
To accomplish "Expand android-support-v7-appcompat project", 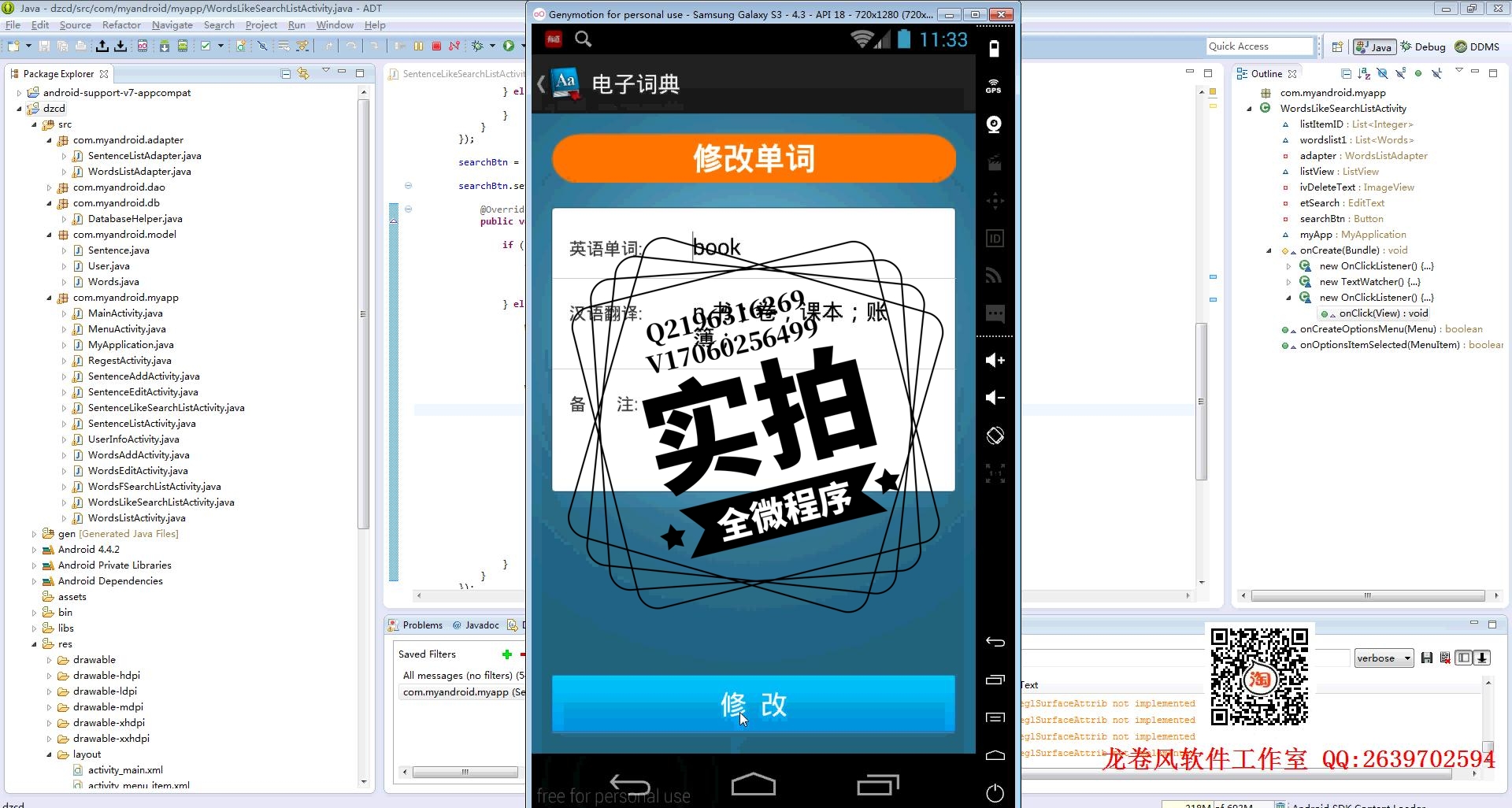I will coord(20,93).
